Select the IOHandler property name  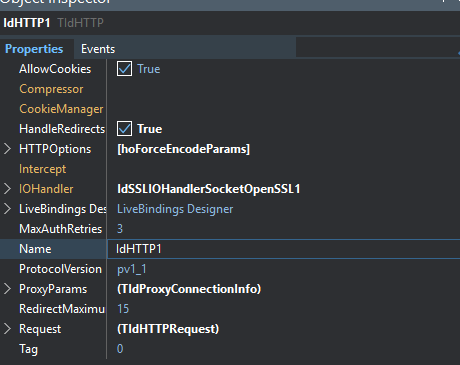(x=46, y=189)
